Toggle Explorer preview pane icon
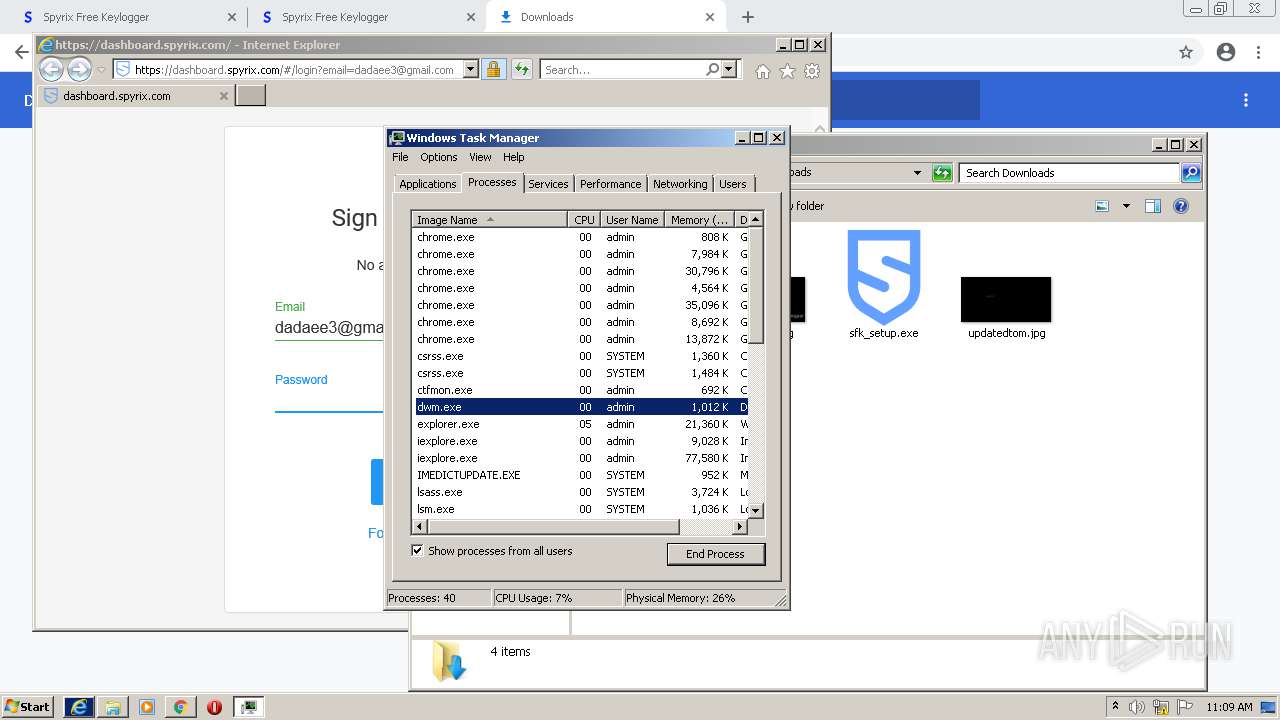This screenshot has height=720, width=1280. 1152,206
